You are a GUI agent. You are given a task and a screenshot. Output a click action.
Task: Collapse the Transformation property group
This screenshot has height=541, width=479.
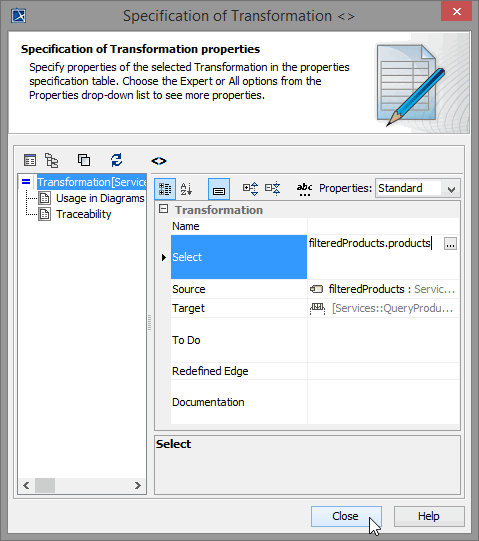coord(163,209)
